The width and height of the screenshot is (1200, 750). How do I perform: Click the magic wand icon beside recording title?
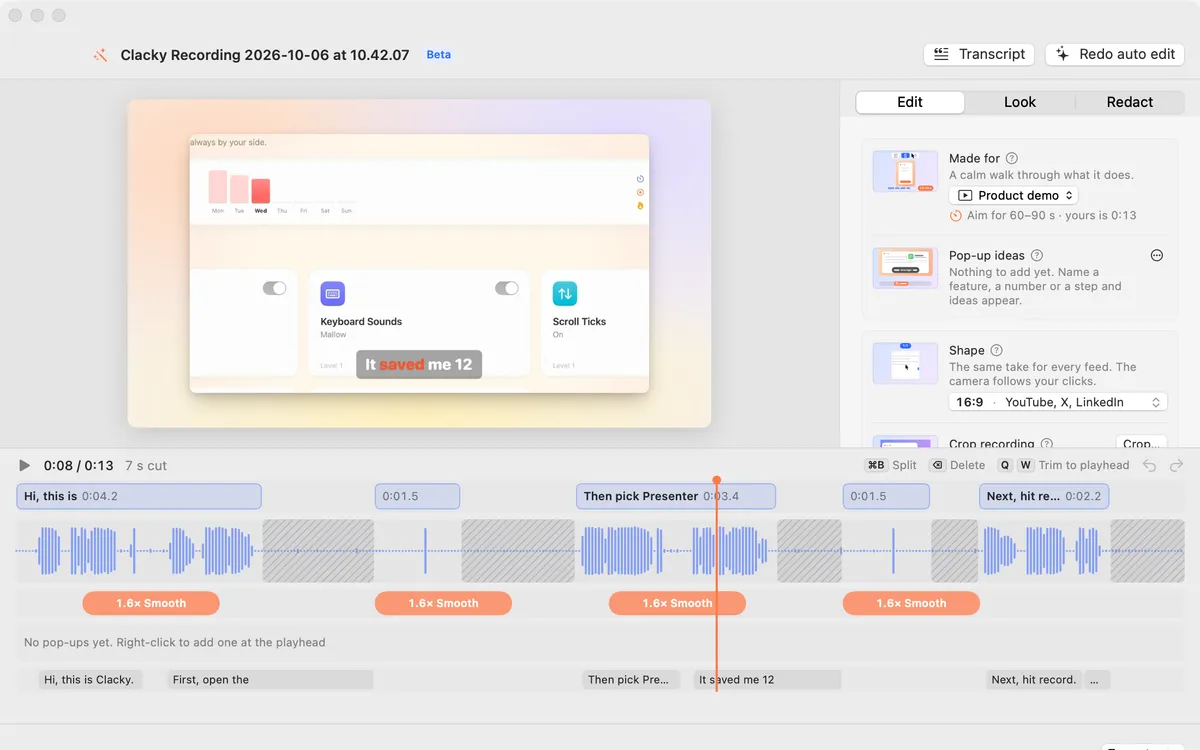[x=100, y=56]
